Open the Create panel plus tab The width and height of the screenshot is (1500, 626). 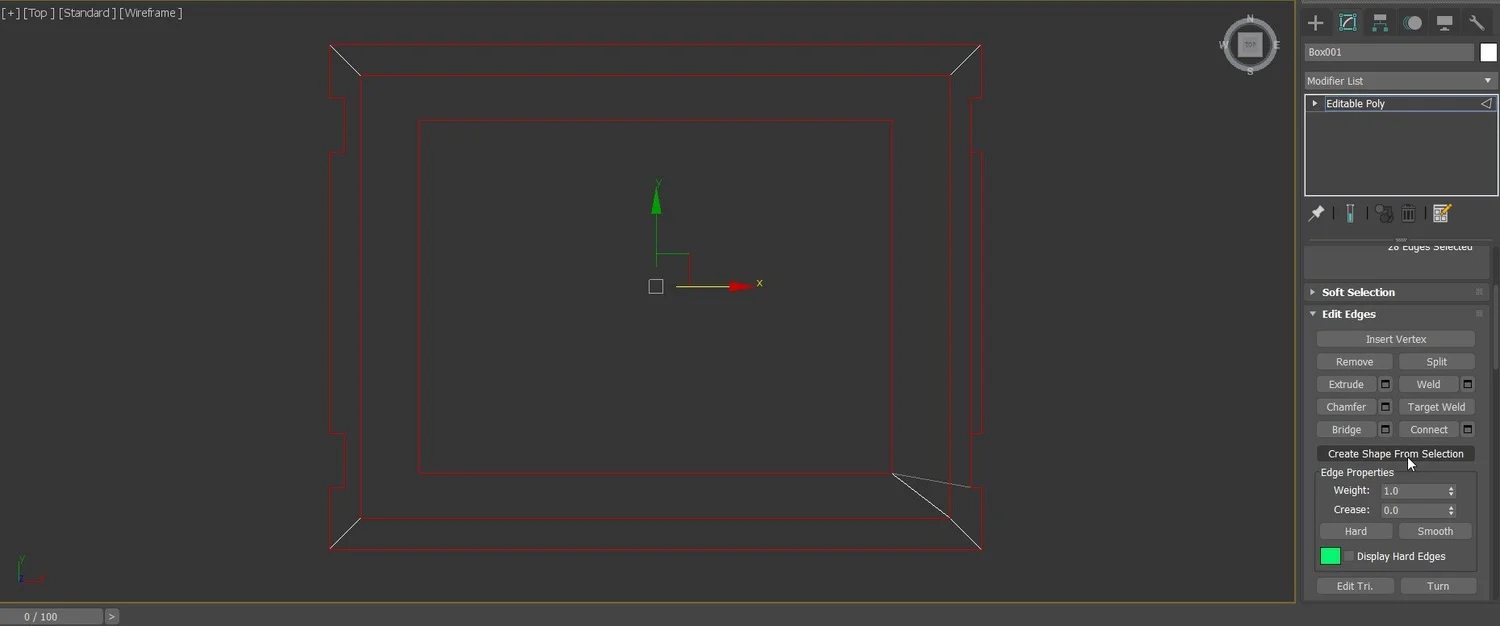pos(1316,22)
